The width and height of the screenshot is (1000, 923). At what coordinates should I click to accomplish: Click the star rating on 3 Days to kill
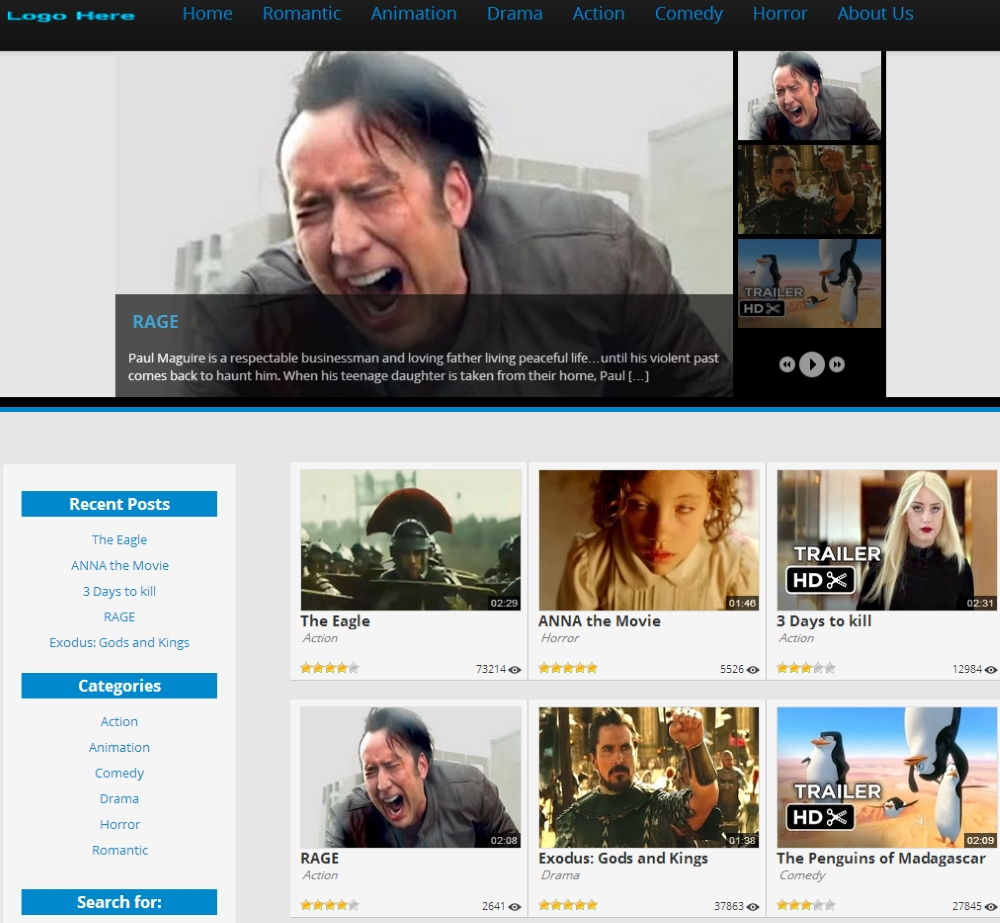click(x=806, y=668)
